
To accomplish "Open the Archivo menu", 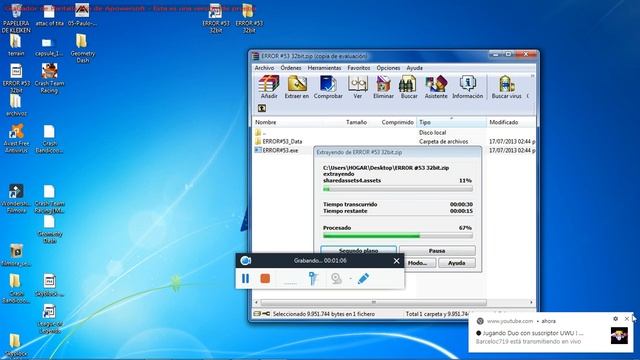I will tap(264, 68).
